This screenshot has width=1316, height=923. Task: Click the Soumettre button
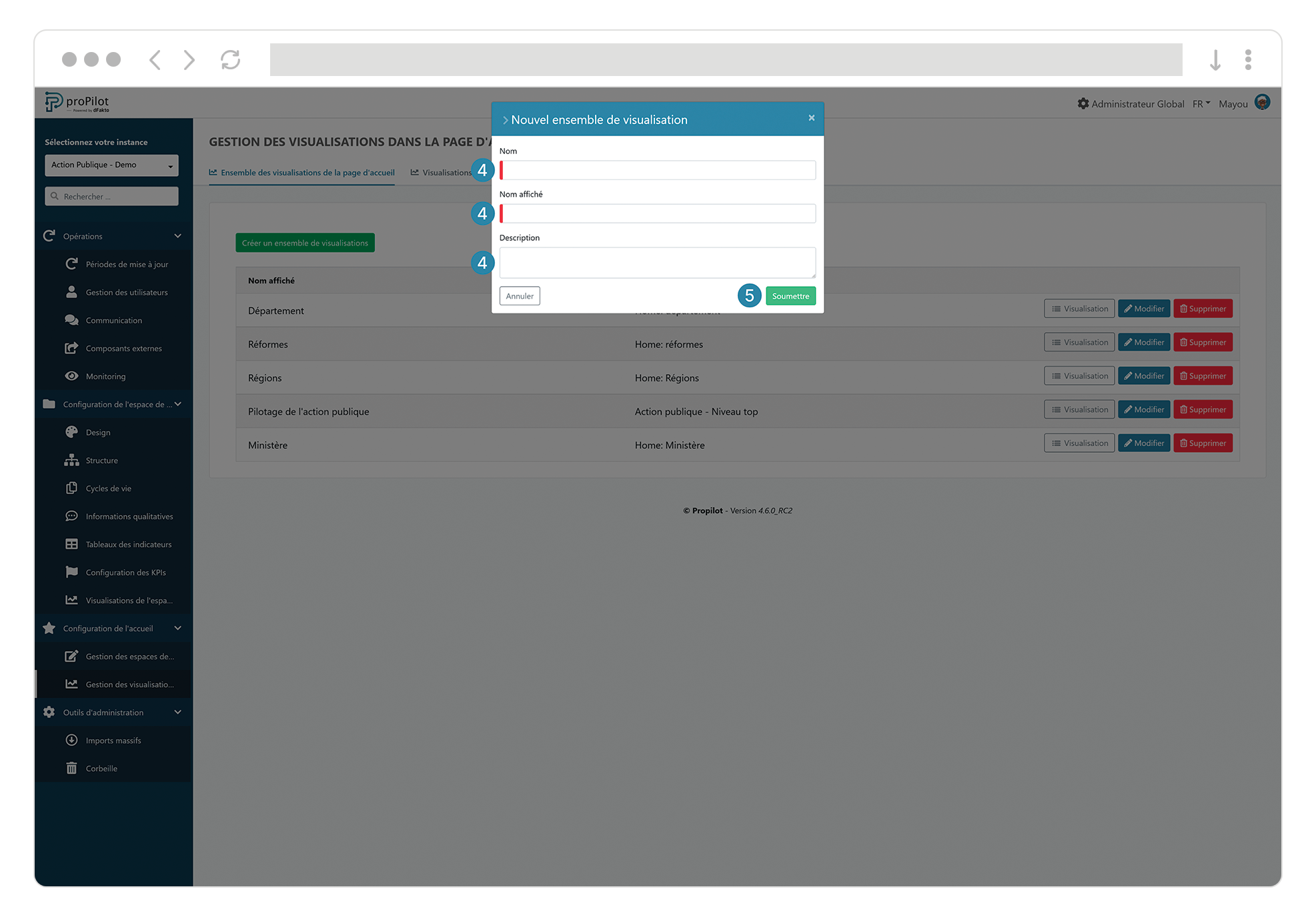tap(790, 295)
